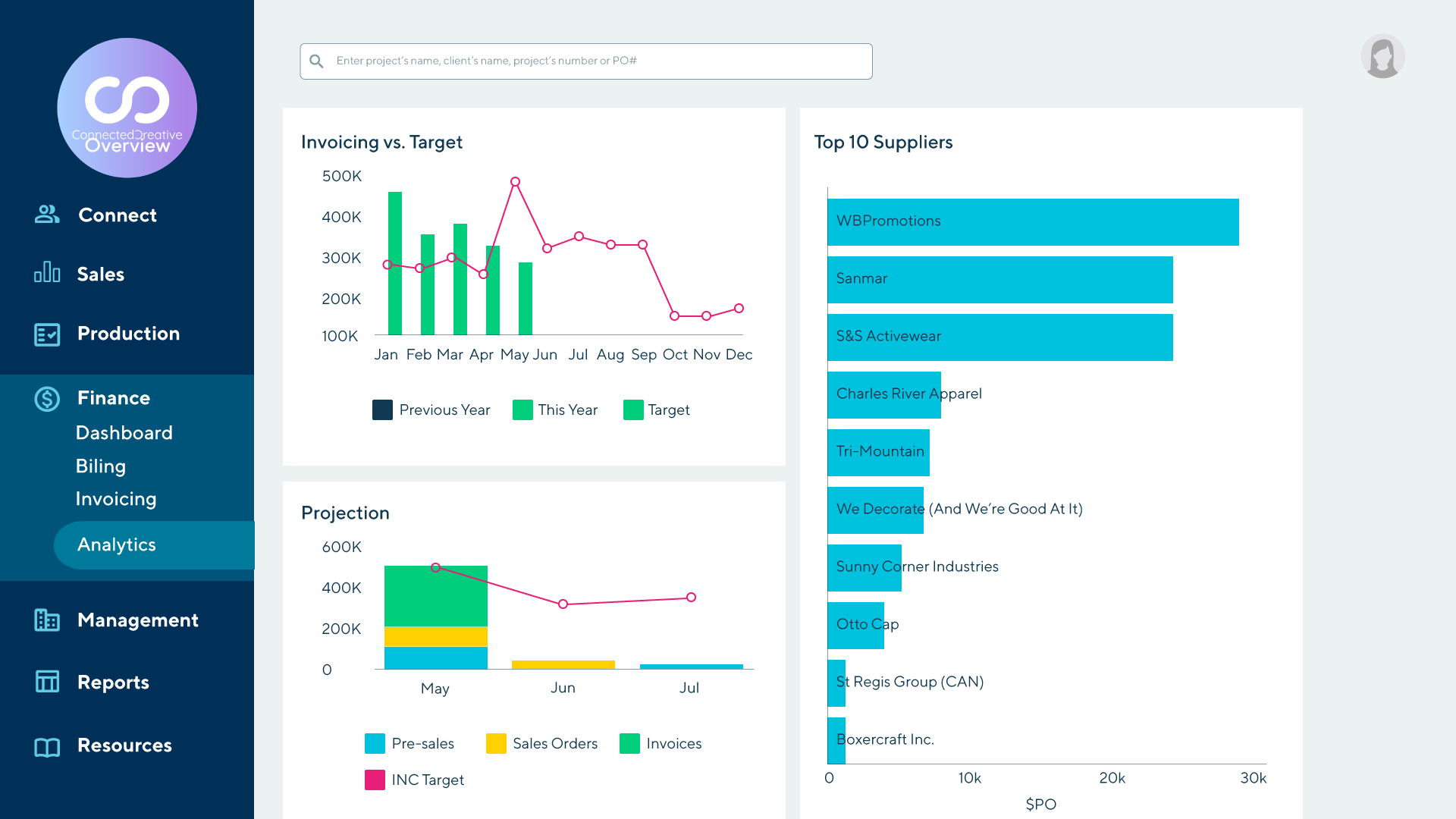This screenshot has height=819, width=1456.
Task: Go to Invoicing under Finance
Action: pyautogui.click(x=116, y=499)
